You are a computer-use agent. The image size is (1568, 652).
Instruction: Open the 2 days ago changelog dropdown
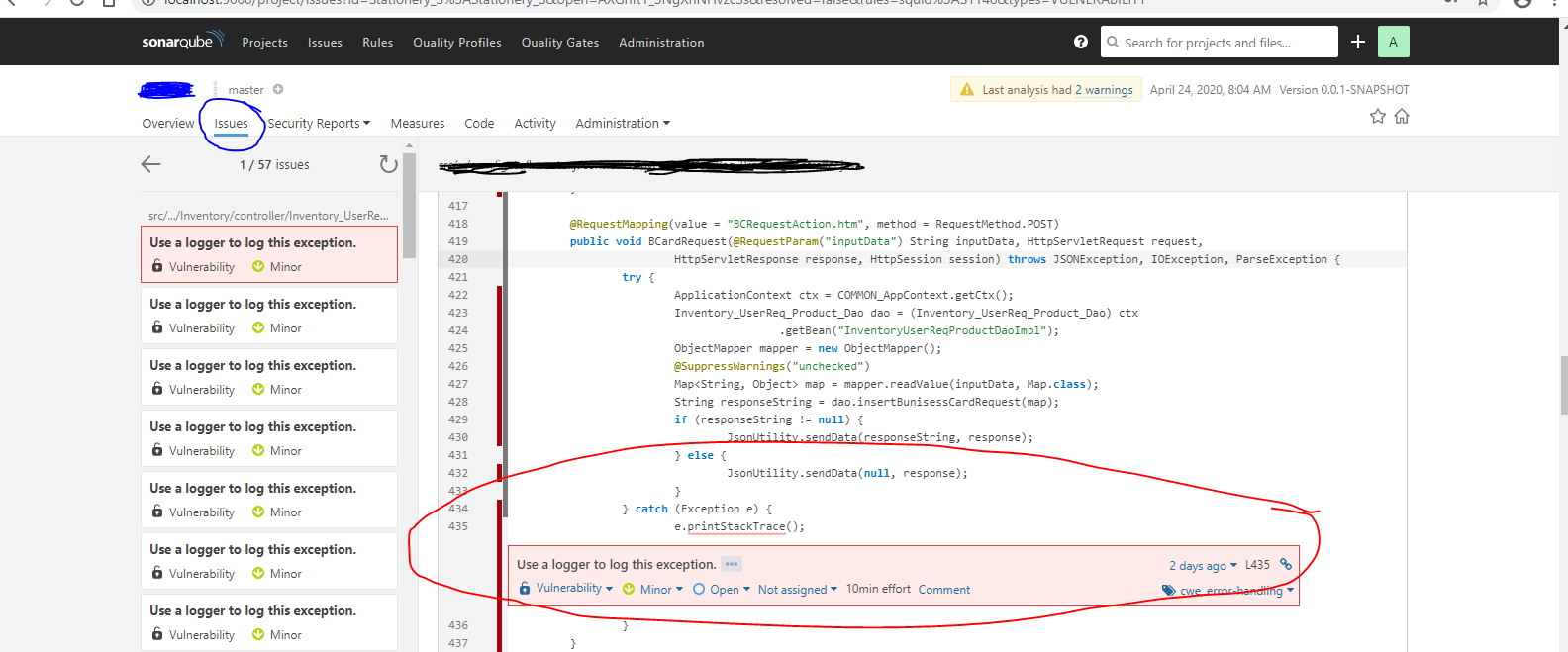[x=1203, y=566]
